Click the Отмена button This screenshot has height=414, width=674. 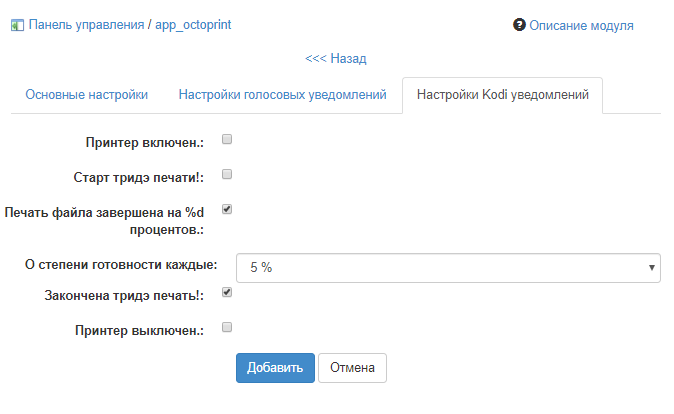(352, 367)
